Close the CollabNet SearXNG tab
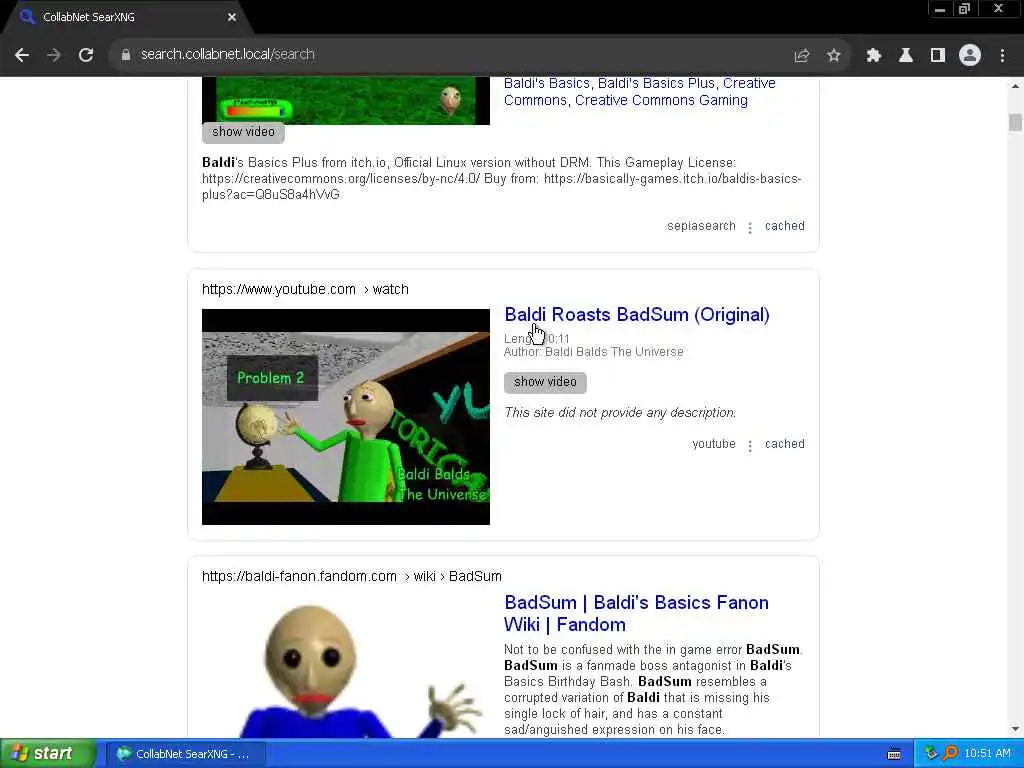Viewport: 1024px width, 768px height. click(x=232, y=17)
